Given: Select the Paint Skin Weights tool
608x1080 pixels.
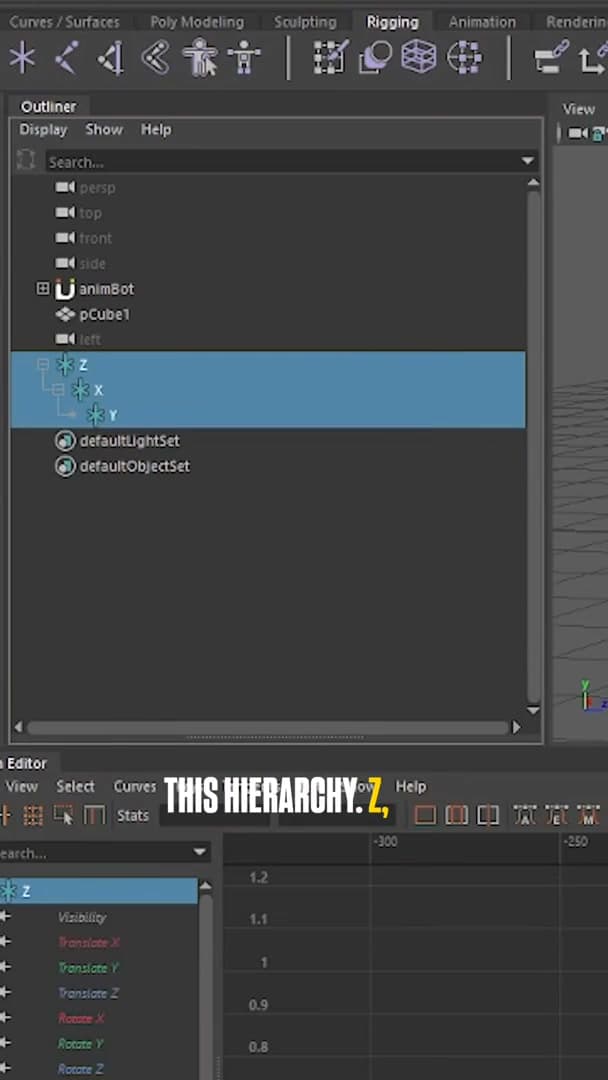Looking at the screenshot, I should pyautogui.click(x=329, y=57).
